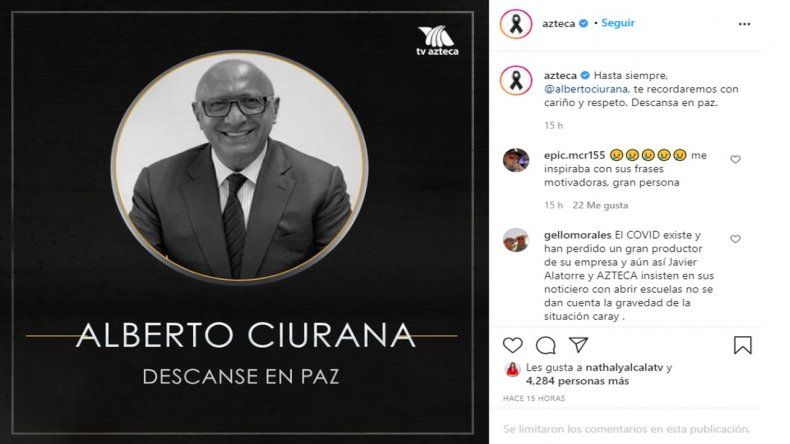
Task: View 4,284 personas más likes list
Action: click(x=577, y=381)
